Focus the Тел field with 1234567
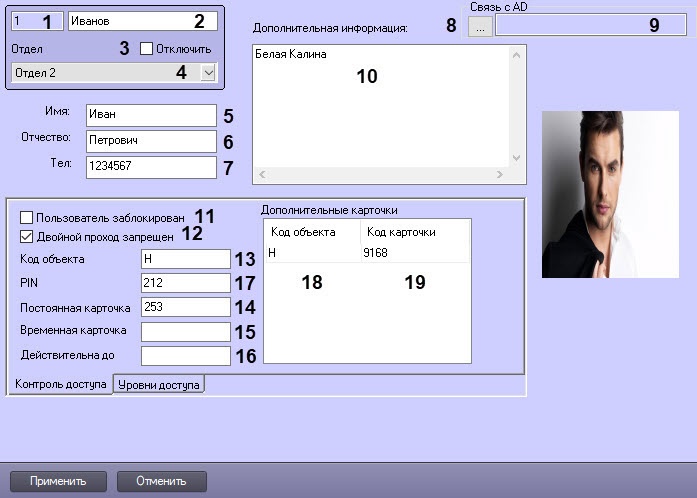The height and width of the screenshot is (498, 697). point(151,166)
